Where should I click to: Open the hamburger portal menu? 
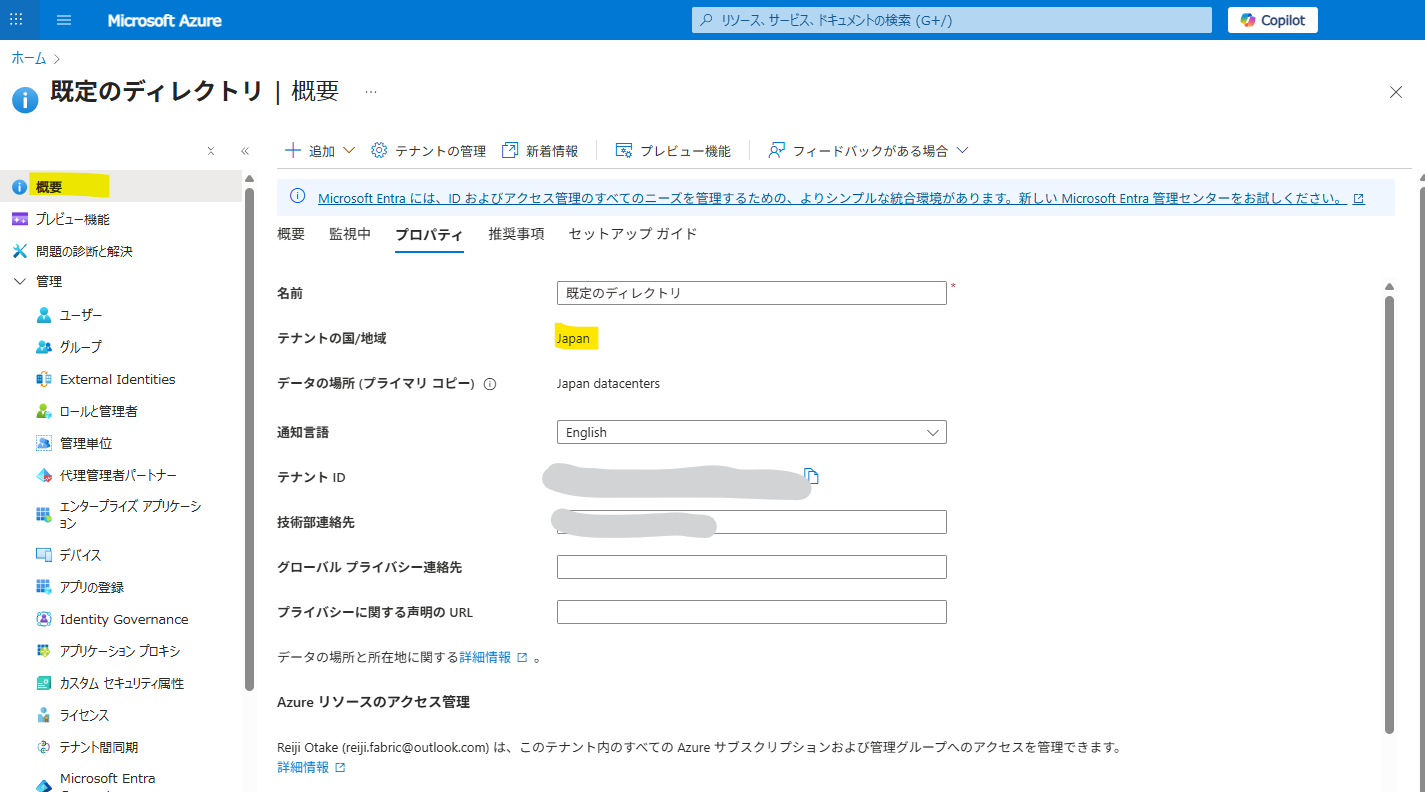(64, 20)
